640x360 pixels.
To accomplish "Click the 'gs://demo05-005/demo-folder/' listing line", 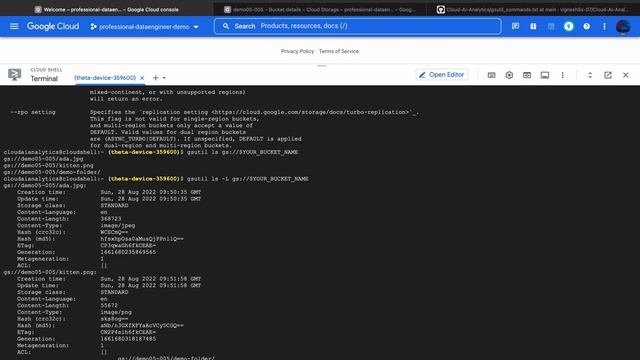I will coord(52,172).
